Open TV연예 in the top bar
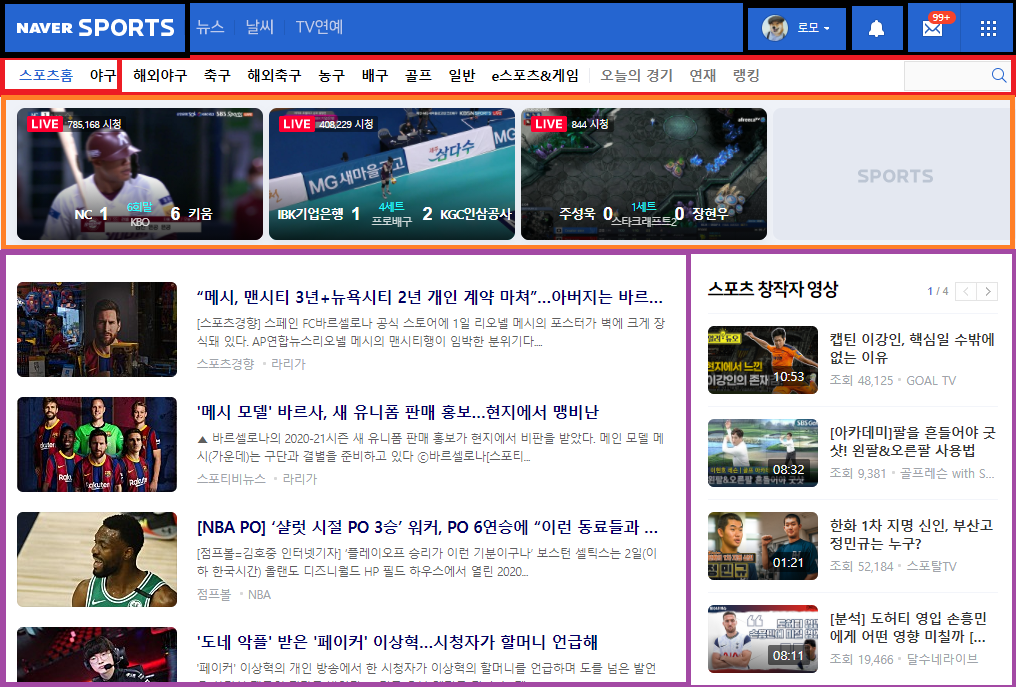The width and height of the screenshot is (1016, 687). [x=319, y=27]
